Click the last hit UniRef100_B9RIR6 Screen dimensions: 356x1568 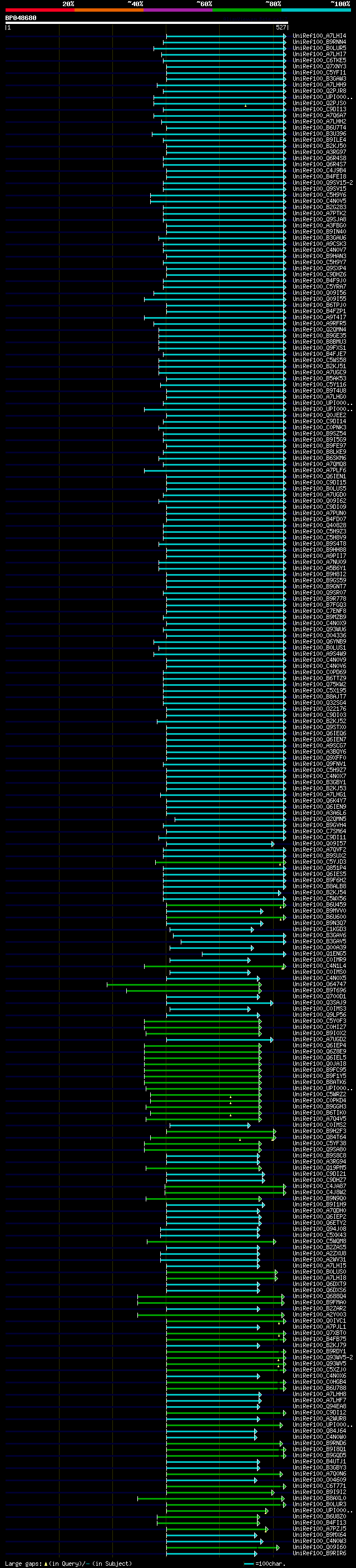[x=319, y=1554]
